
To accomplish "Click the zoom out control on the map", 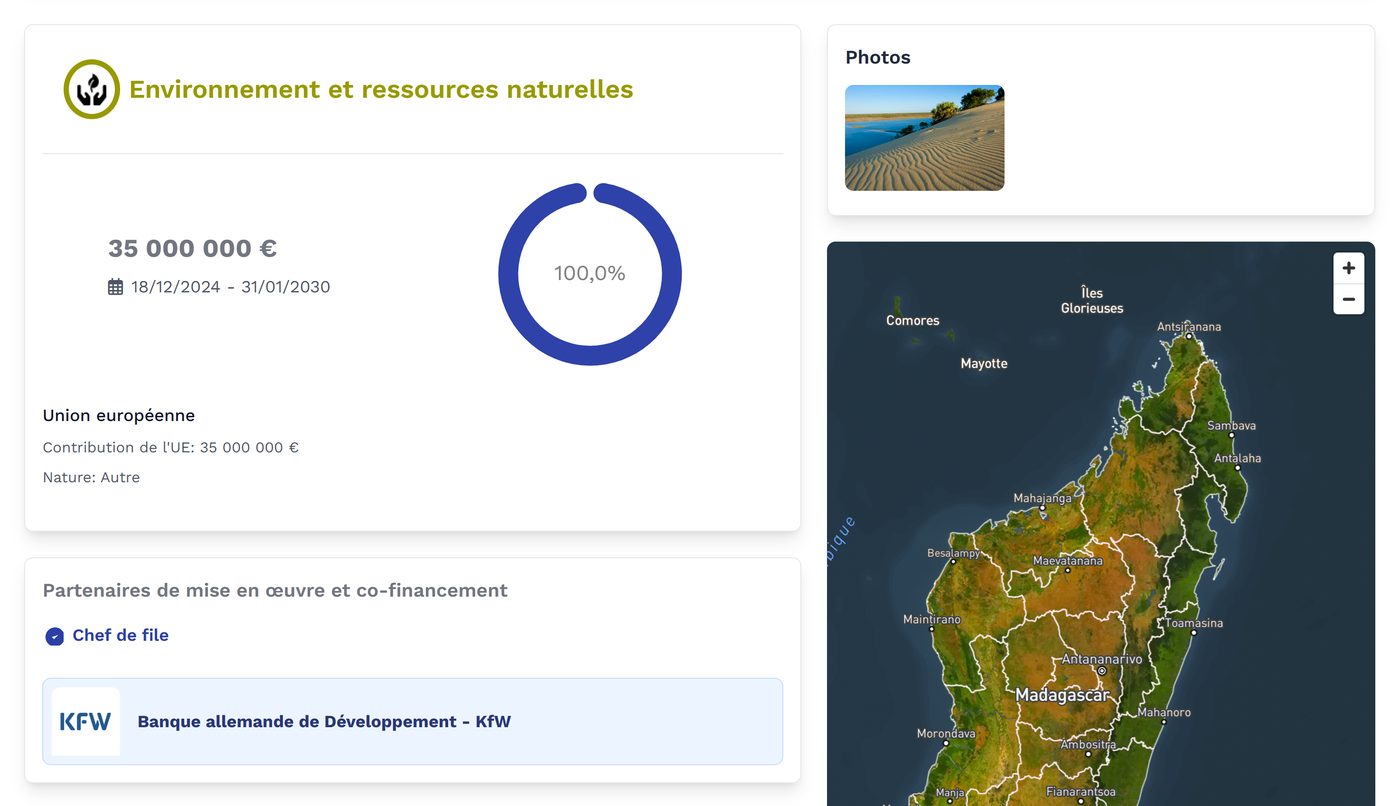I will point(1348,299).
